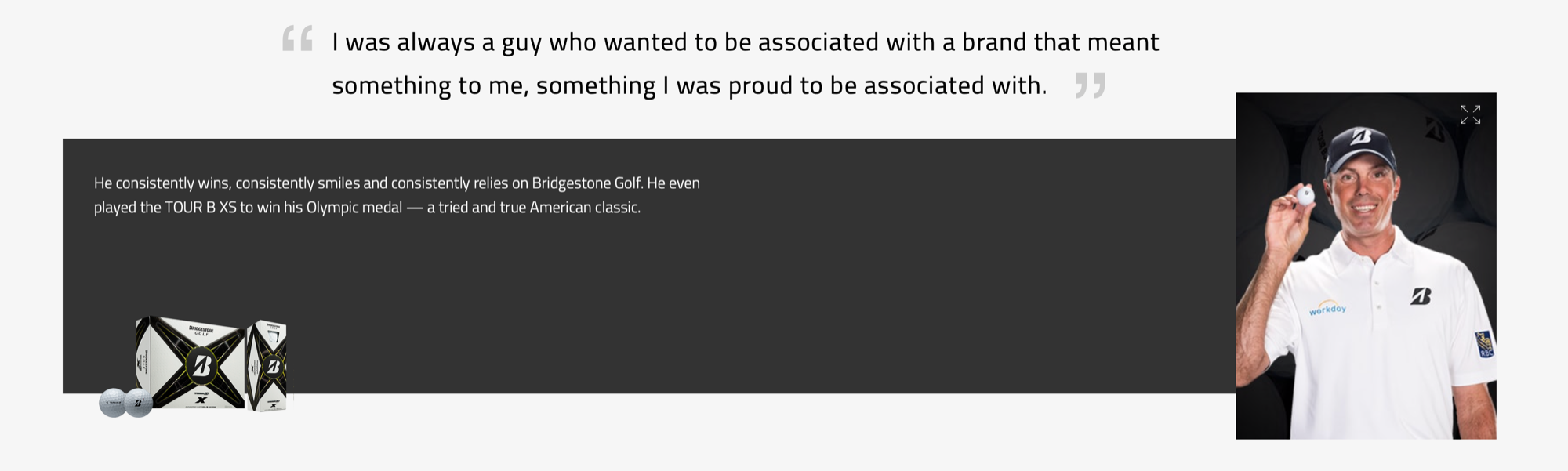Click the workday logo on the shirt
Screen dimensions: 1568x471
[x=1327, y=308]
